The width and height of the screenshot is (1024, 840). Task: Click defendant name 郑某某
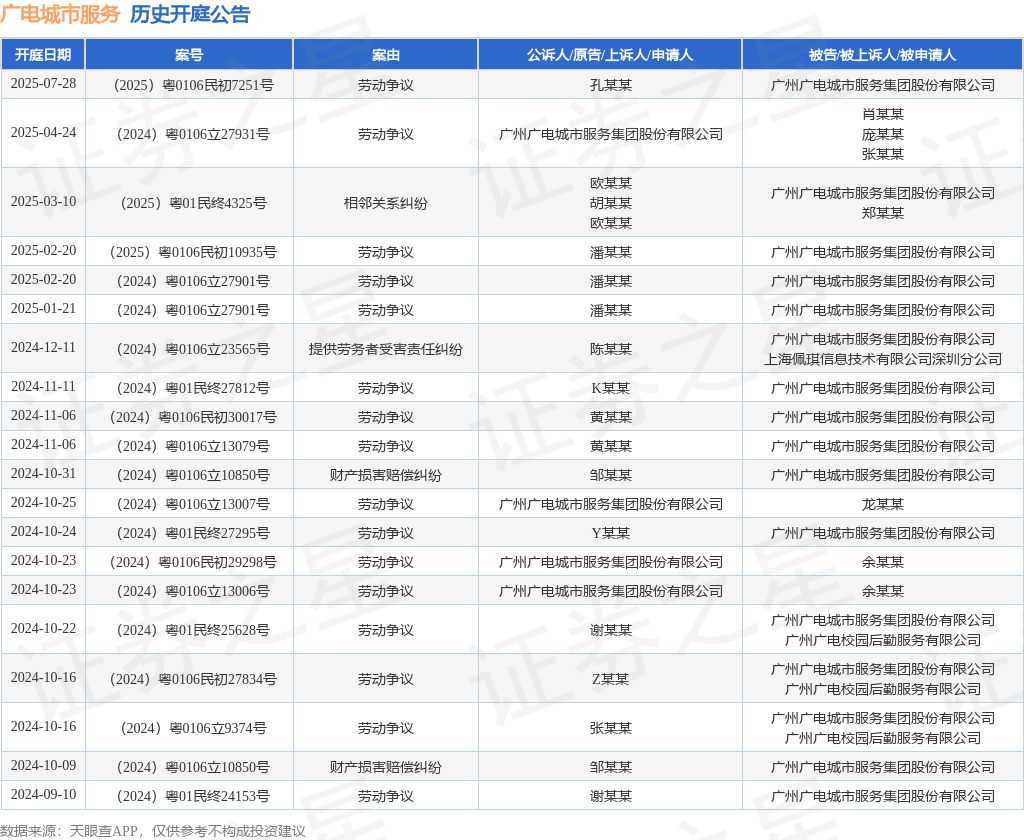[x=882, y=213]
